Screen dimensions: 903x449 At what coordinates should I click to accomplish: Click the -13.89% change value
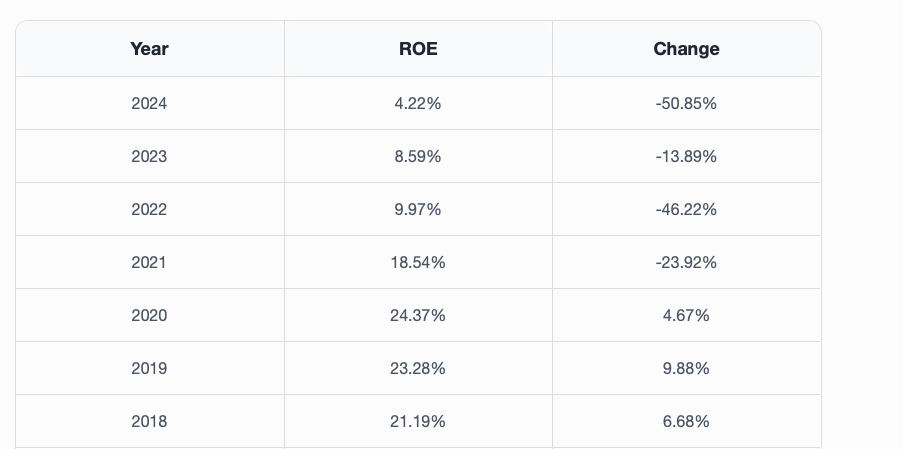(686, 156)
